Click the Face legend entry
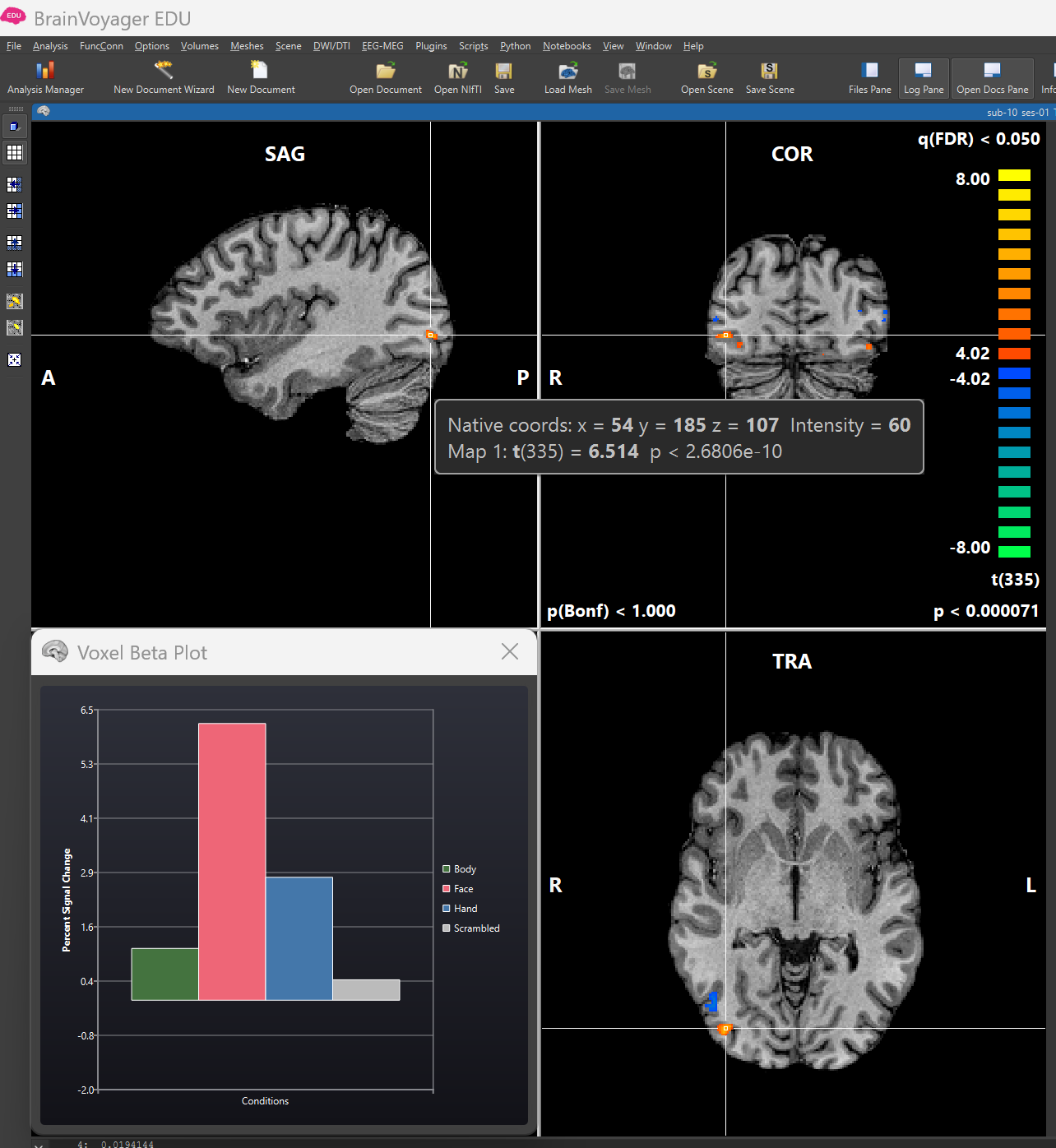 tap(458, 889)
